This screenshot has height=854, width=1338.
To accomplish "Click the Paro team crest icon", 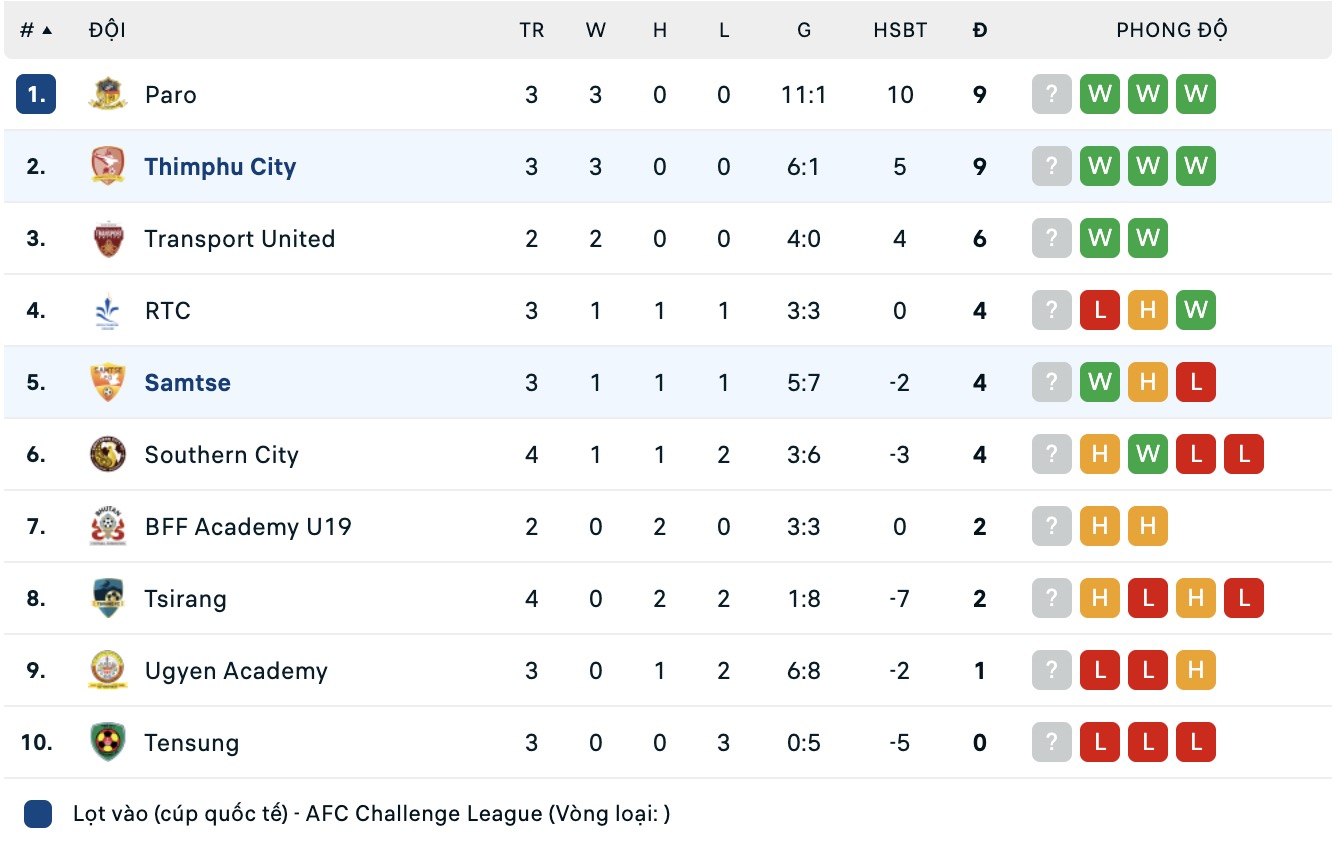I will click(x=107, y=95).
